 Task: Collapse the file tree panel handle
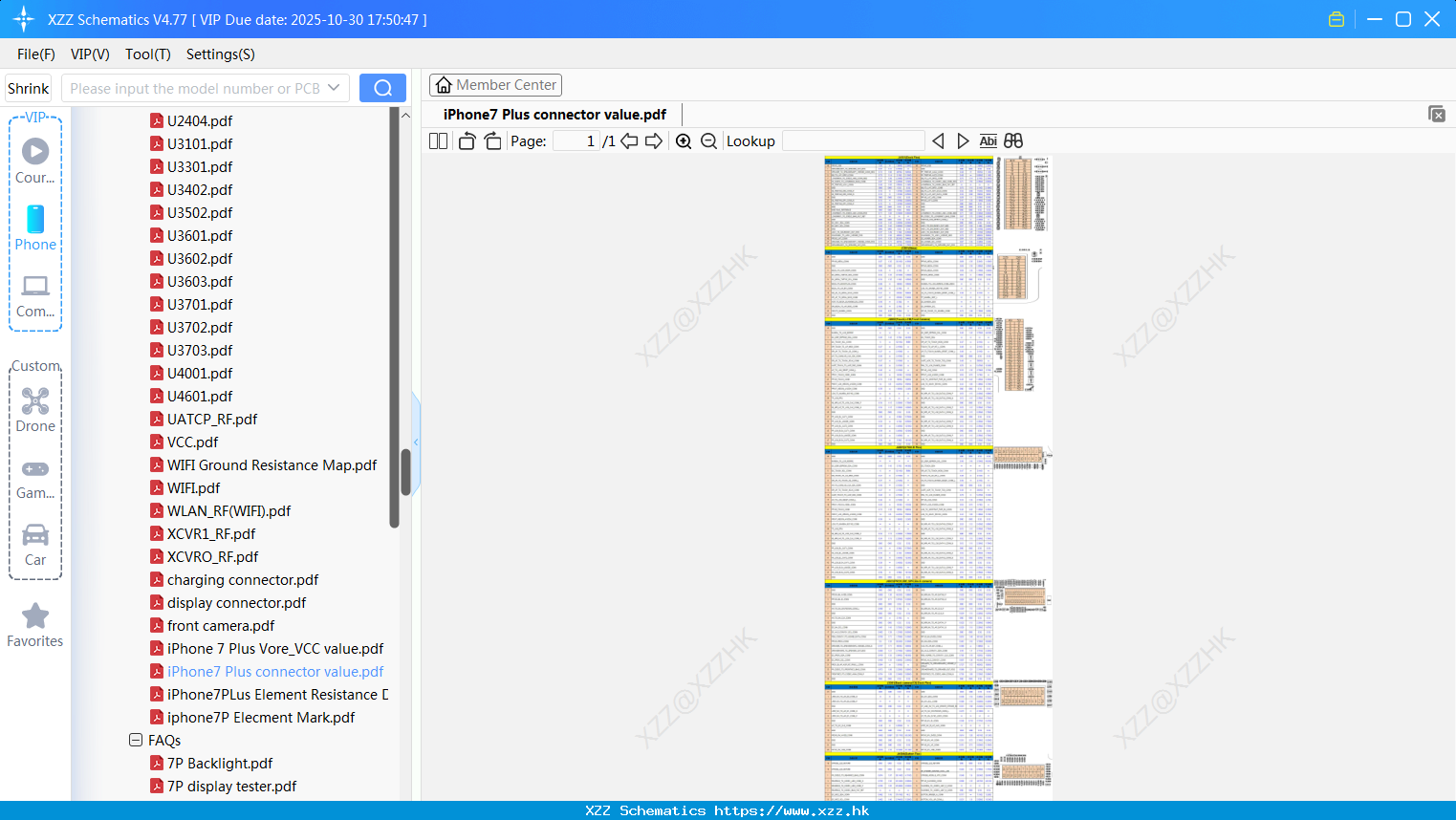click(x=416, y=442)
